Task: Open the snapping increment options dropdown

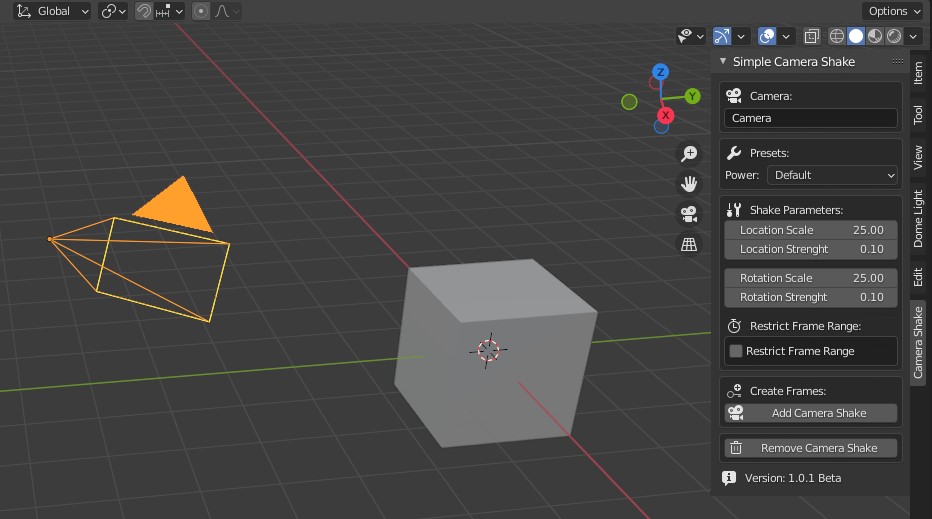Action: pos(169,11)
